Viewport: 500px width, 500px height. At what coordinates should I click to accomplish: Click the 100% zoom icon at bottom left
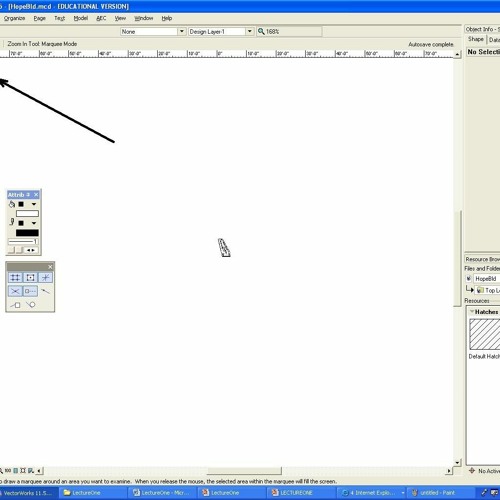[8, 471]
